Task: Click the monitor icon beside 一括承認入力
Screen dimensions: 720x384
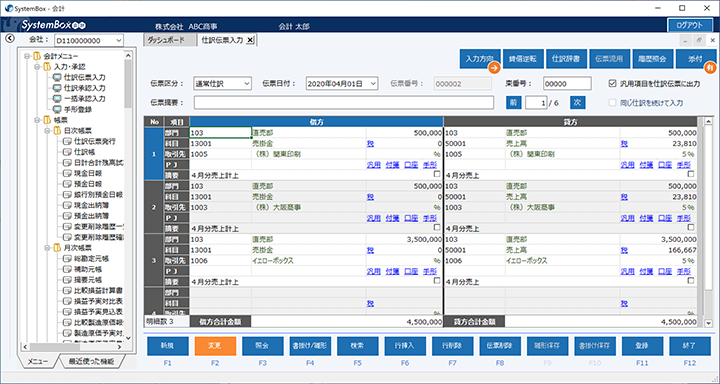Action: click(x=57, y=98)
